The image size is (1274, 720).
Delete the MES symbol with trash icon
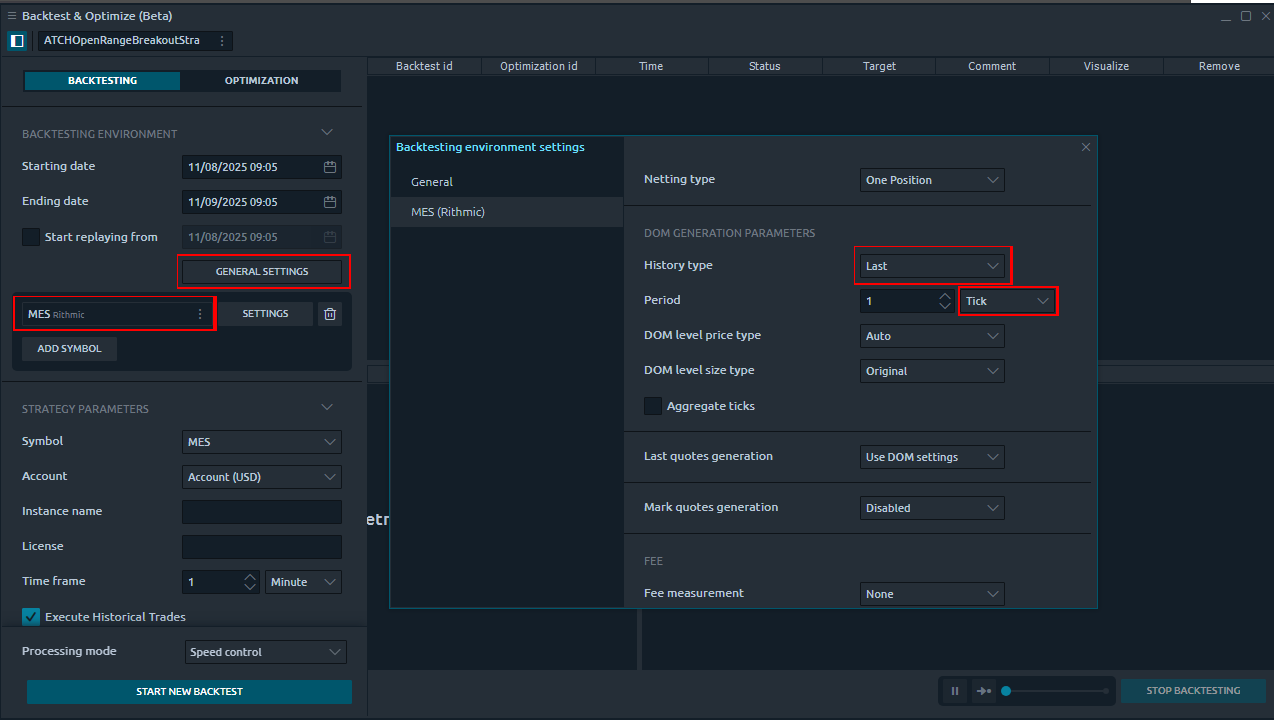point(330,314)
